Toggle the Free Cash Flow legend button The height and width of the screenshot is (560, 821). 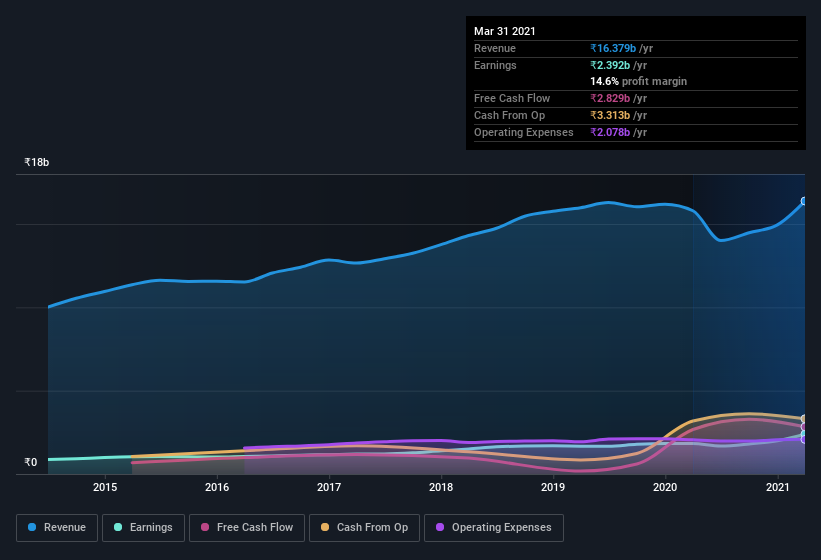[247, 528]
